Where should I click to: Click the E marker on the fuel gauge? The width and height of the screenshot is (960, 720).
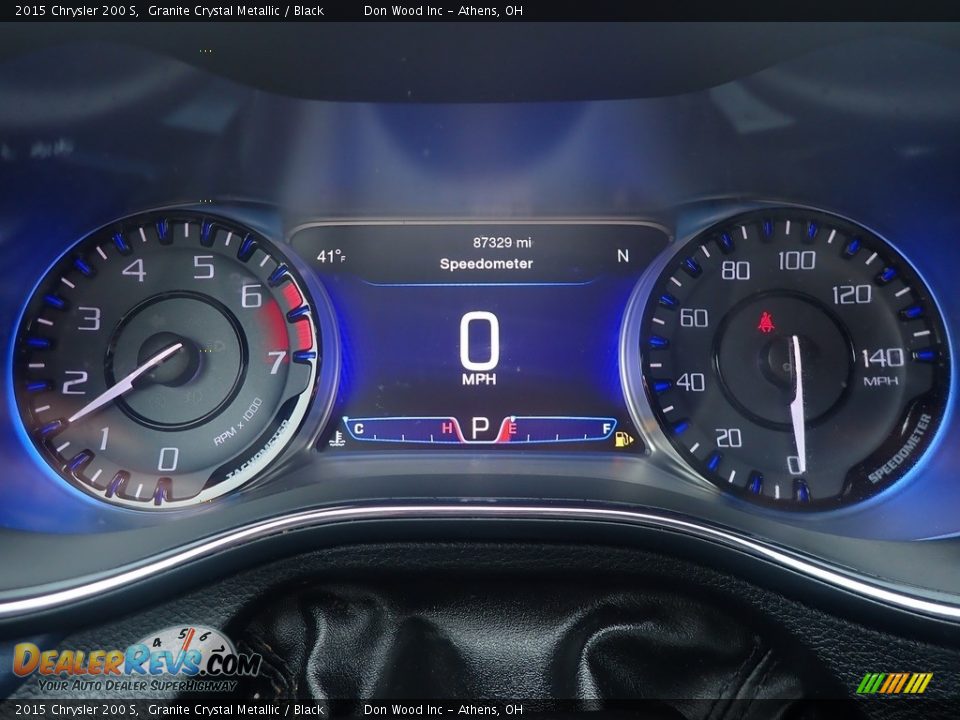click(x=511, y=428)
